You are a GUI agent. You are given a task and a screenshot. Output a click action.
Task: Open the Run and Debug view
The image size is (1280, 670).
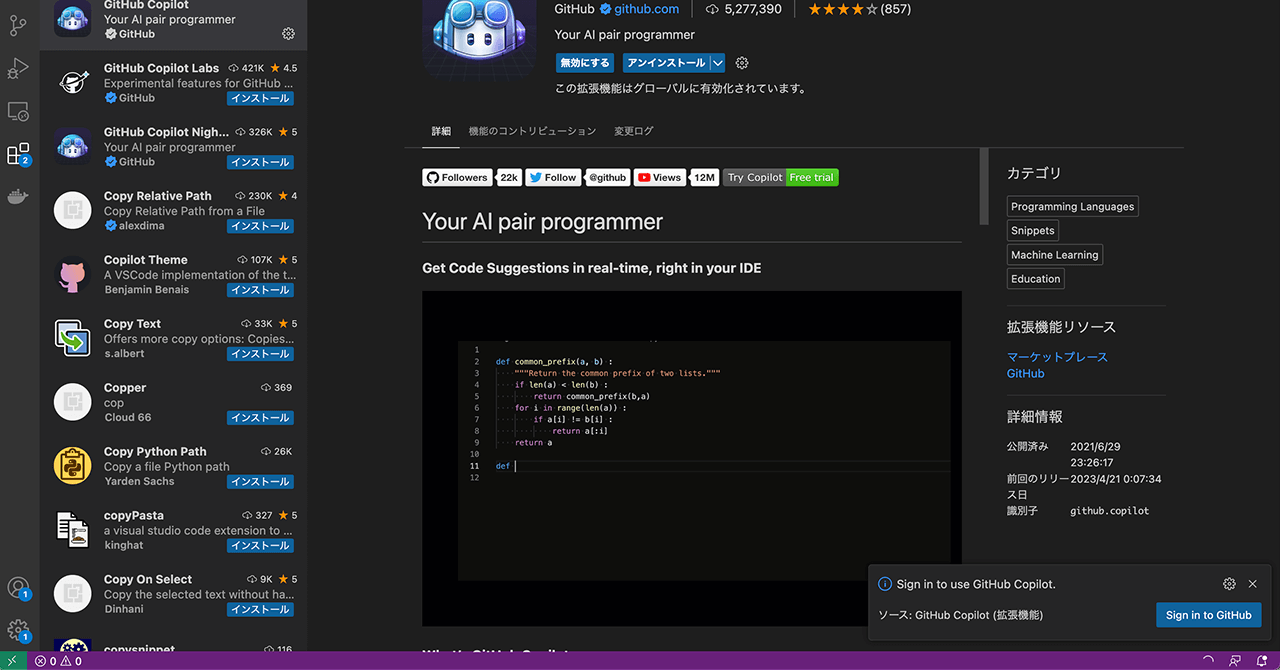click(19, 68)
